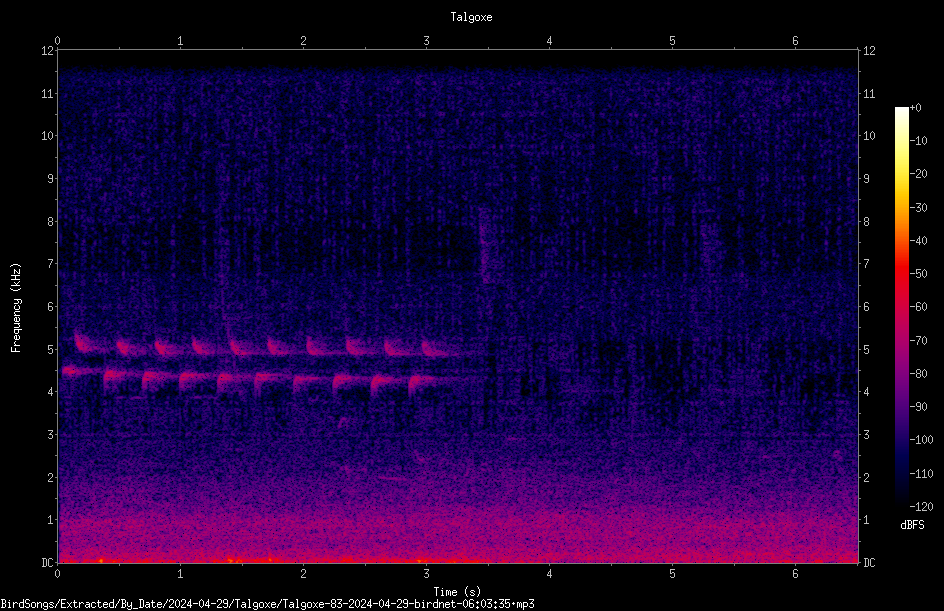Click the 8 kHz label on right axis

[x=866, y=222]
